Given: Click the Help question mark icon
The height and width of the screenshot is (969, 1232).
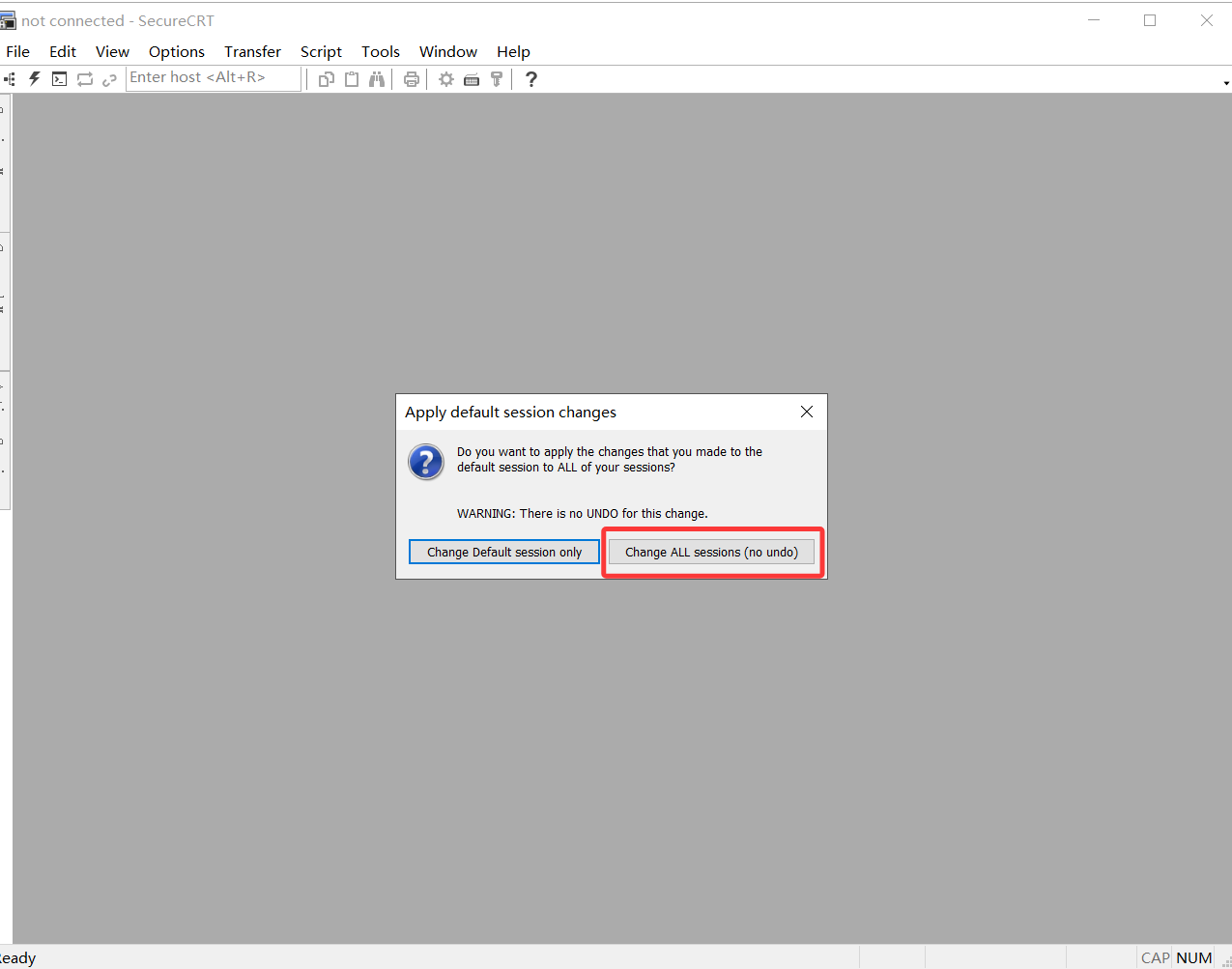Looking at the screenshot, I should point(530,79).
